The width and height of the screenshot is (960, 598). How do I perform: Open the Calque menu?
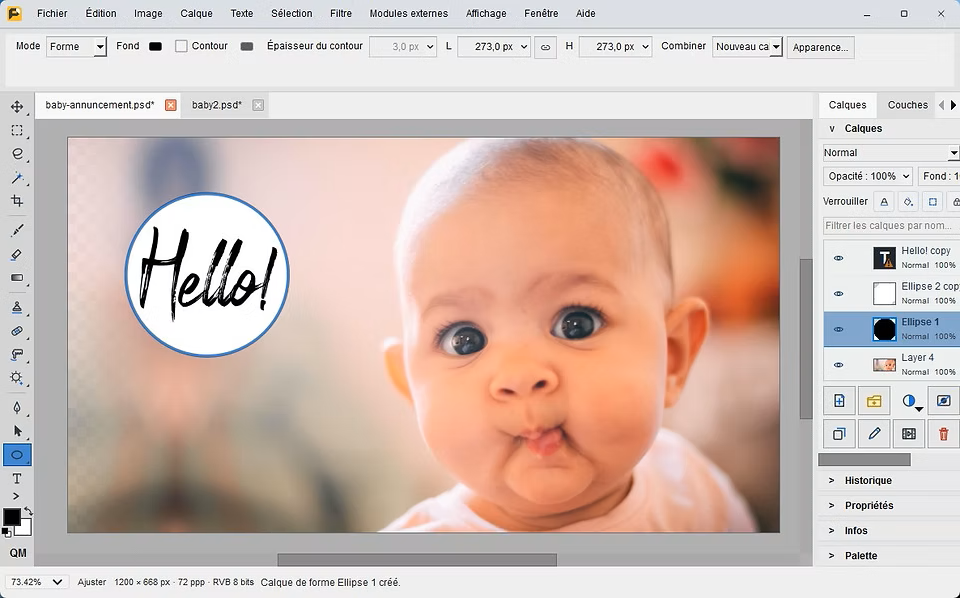coord(197,13)
